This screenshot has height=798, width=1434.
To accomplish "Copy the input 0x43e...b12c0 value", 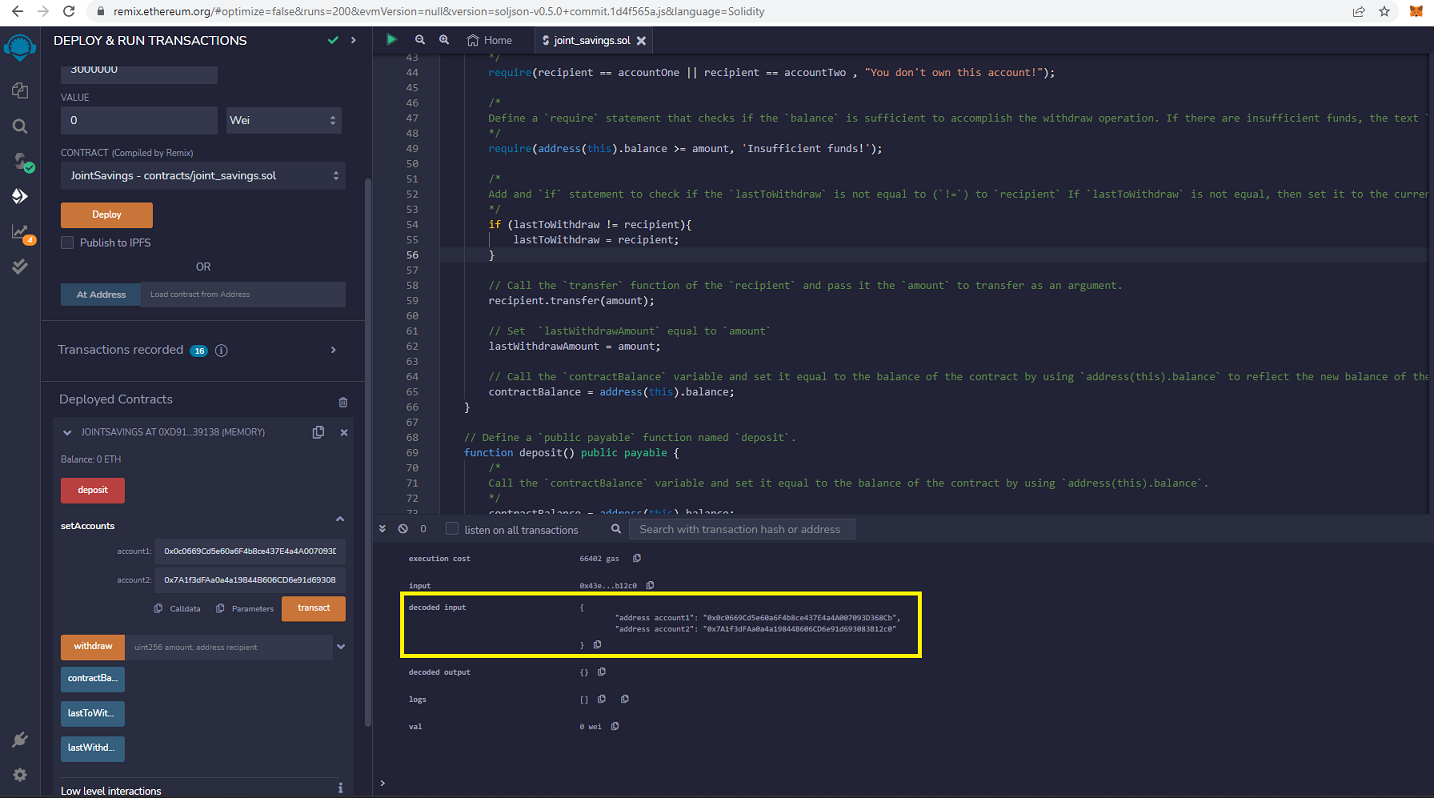I will click(650, 585).
